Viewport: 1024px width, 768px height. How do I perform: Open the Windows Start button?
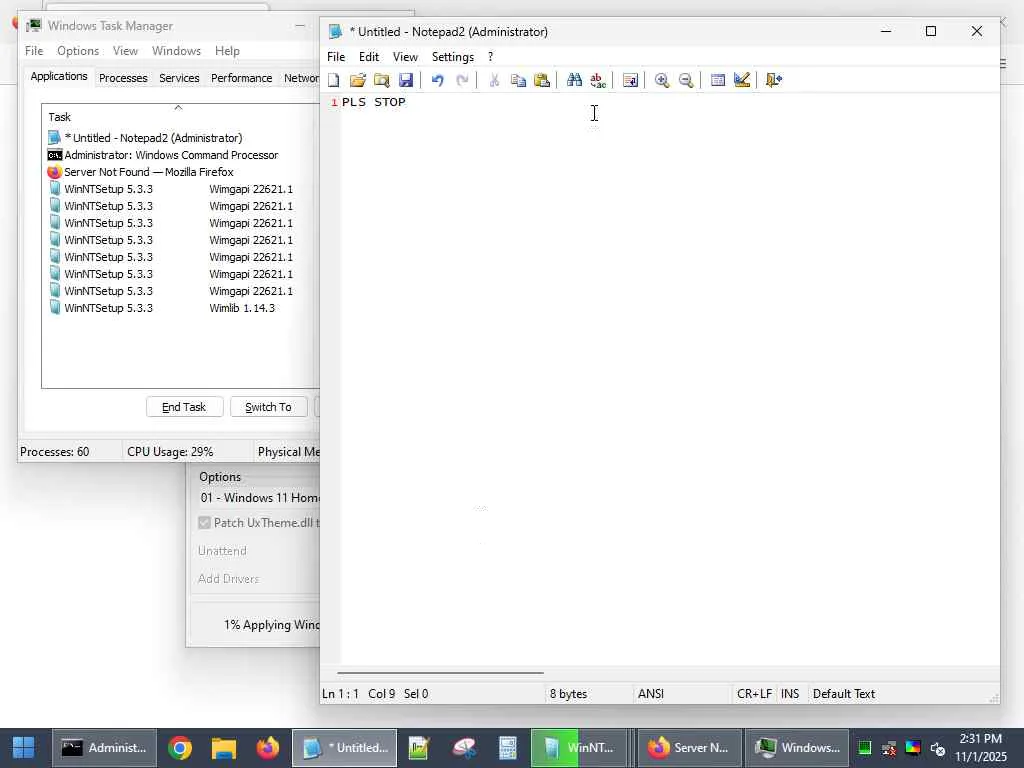(24, 748)
